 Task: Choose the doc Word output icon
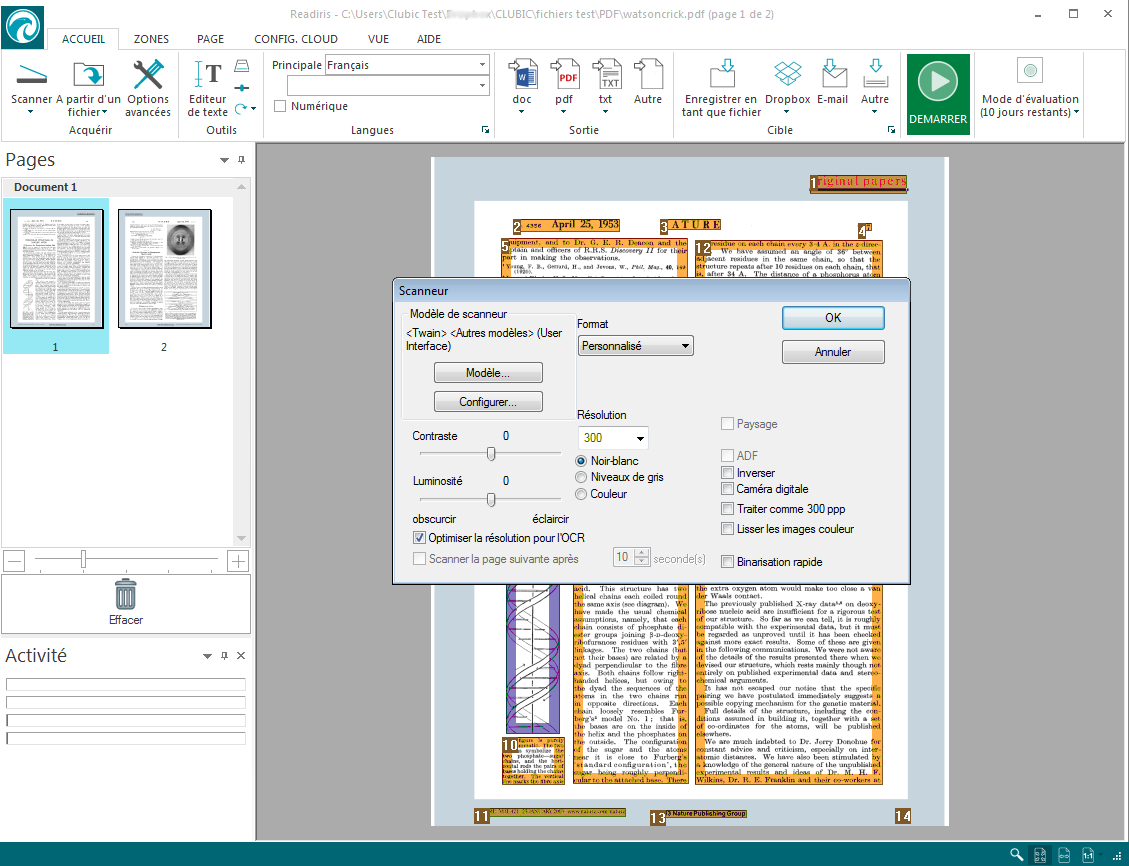point(522,76)
